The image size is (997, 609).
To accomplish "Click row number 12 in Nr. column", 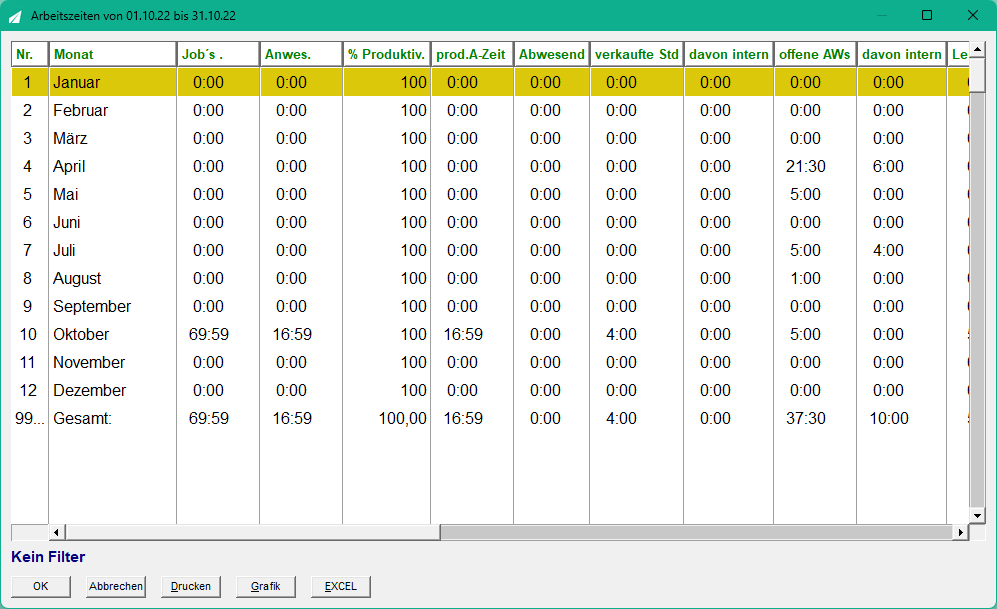I will (28, 390).
